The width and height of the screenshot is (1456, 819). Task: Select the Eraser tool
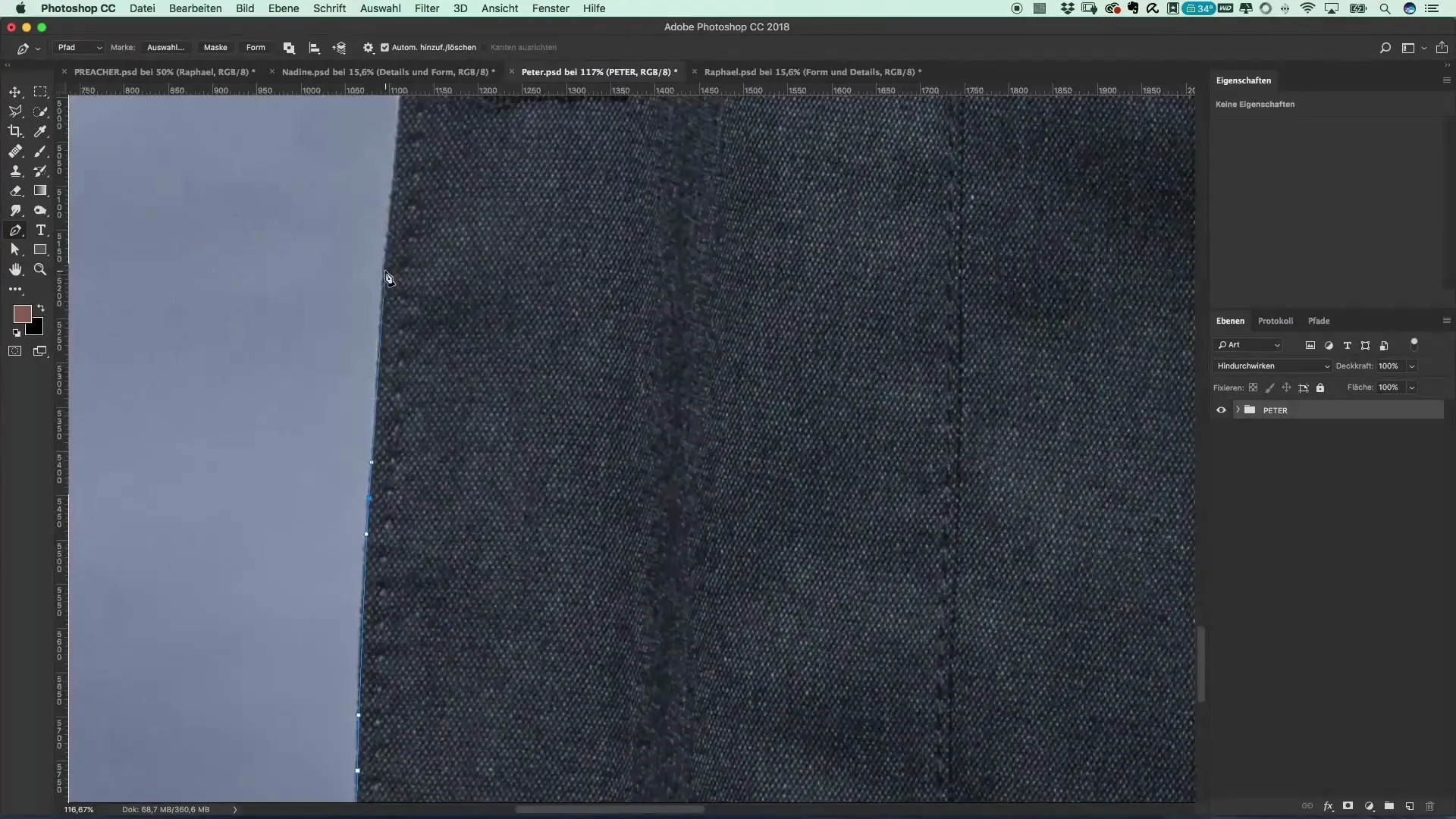15,190
